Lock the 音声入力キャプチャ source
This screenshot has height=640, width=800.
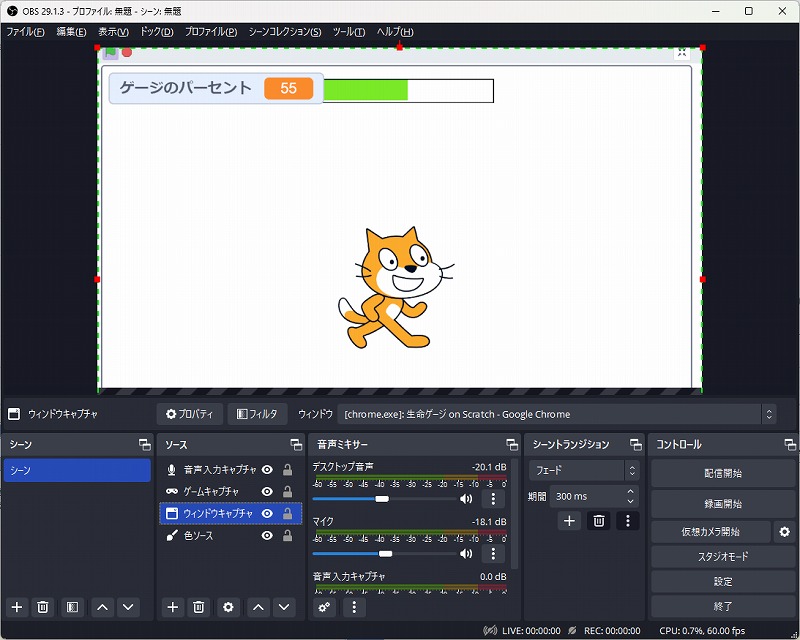coord(288,470)
